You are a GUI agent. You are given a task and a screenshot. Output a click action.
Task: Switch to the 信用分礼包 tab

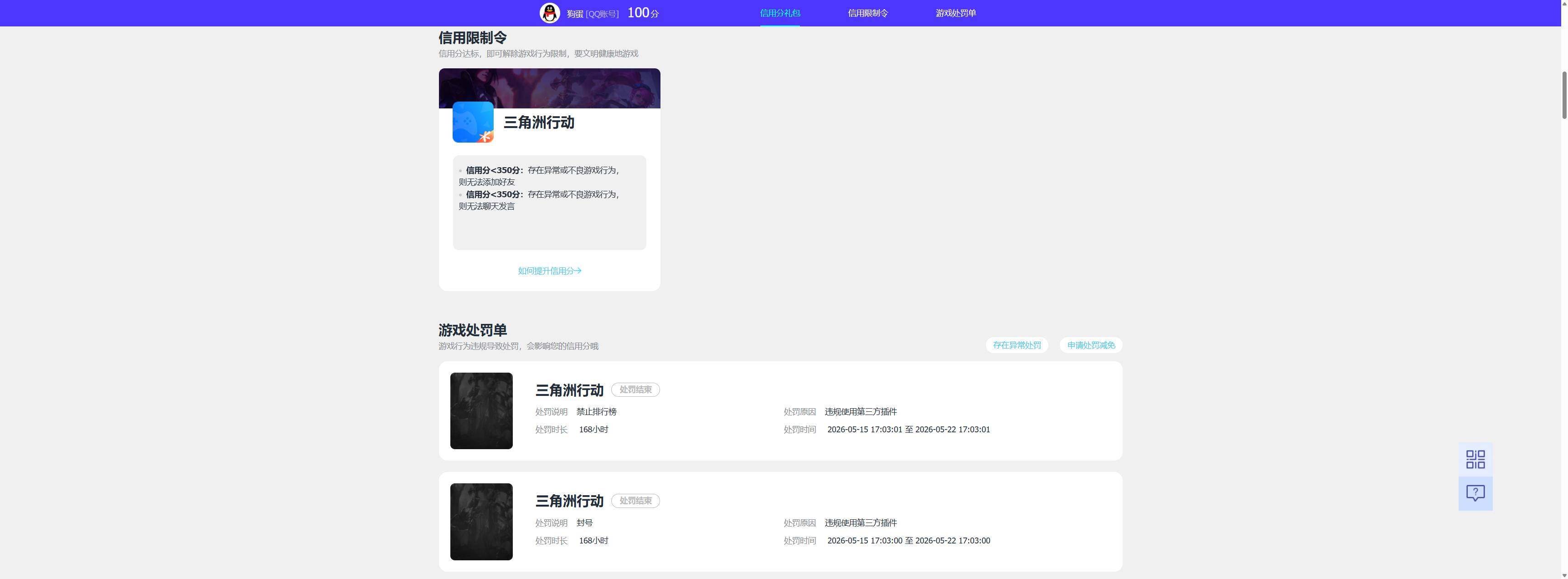(x=780, y=13)
